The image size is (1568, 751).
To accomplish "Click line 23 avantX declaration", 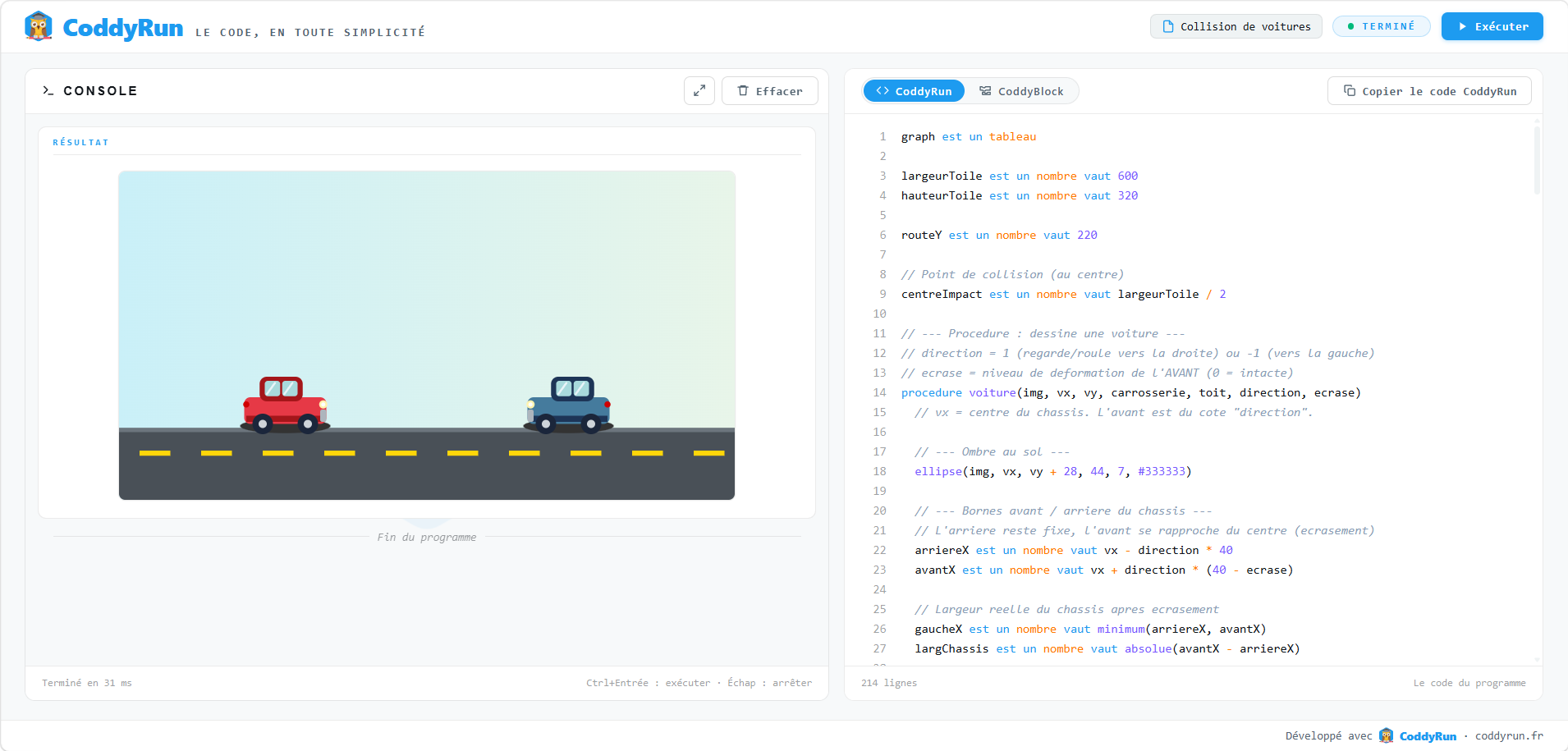I will coord(1104,570).
